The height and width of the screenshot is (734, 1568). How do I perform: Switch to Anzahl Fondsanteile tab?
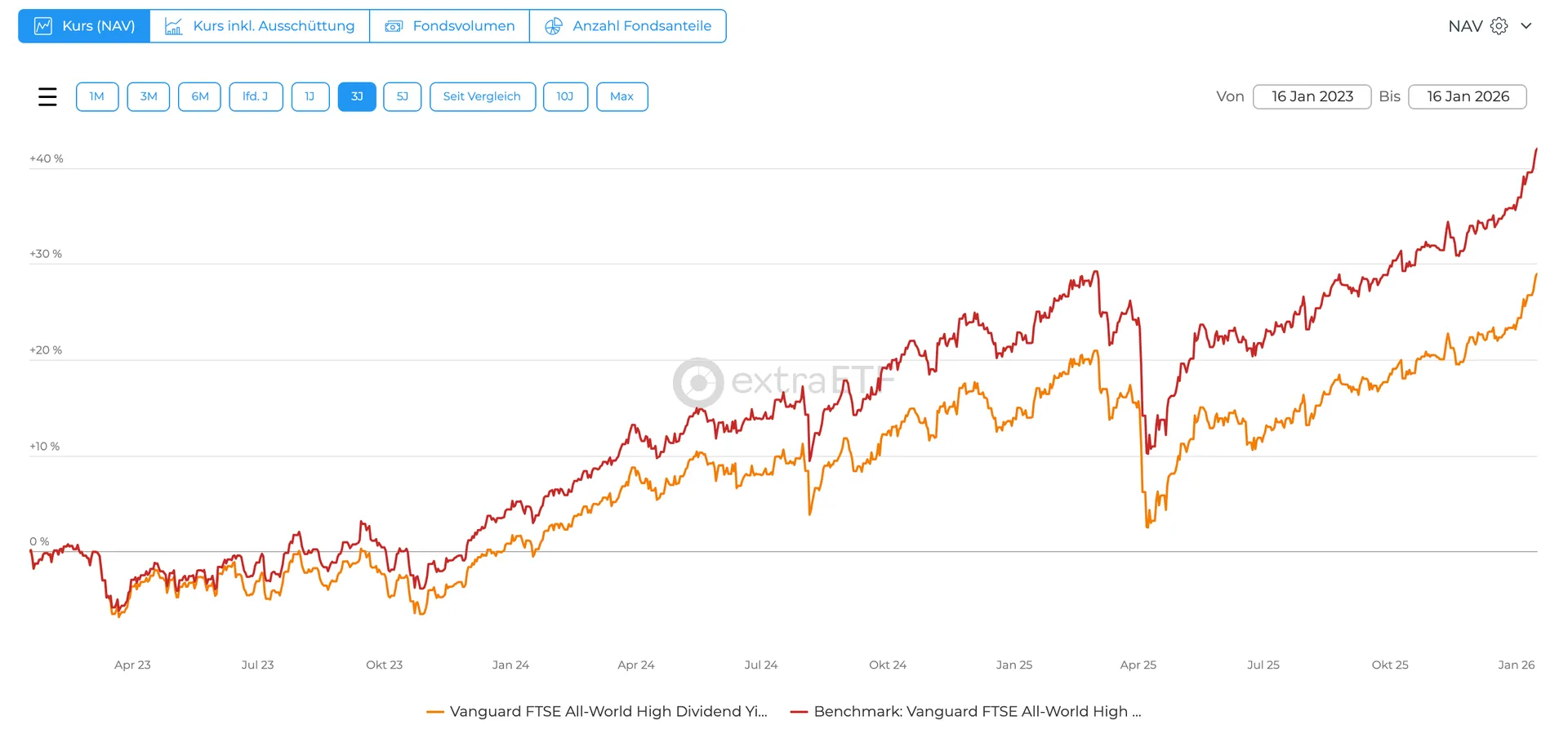(x=641, y=26)
